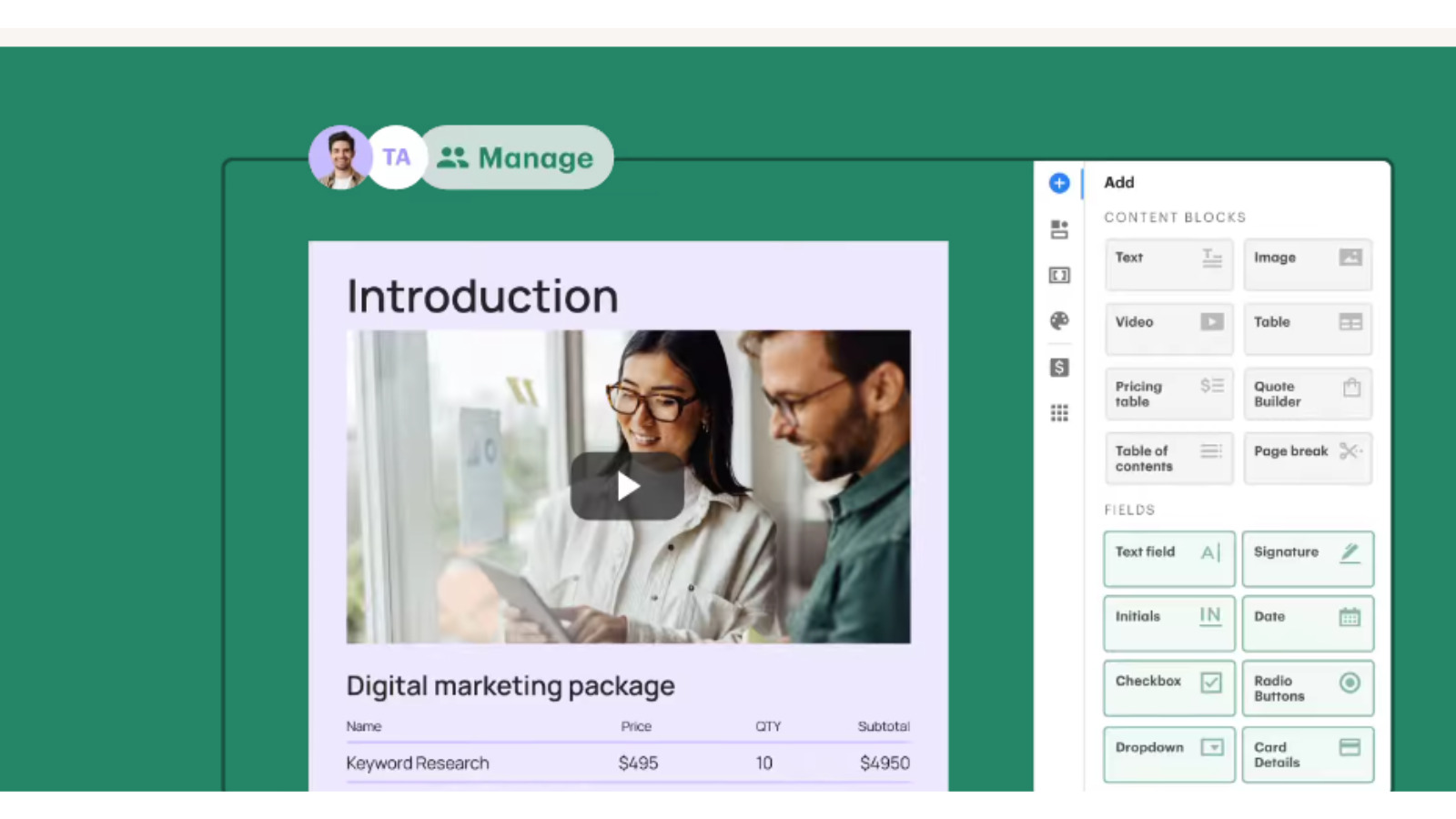Add a Quote Builder block

point(1308,393)
